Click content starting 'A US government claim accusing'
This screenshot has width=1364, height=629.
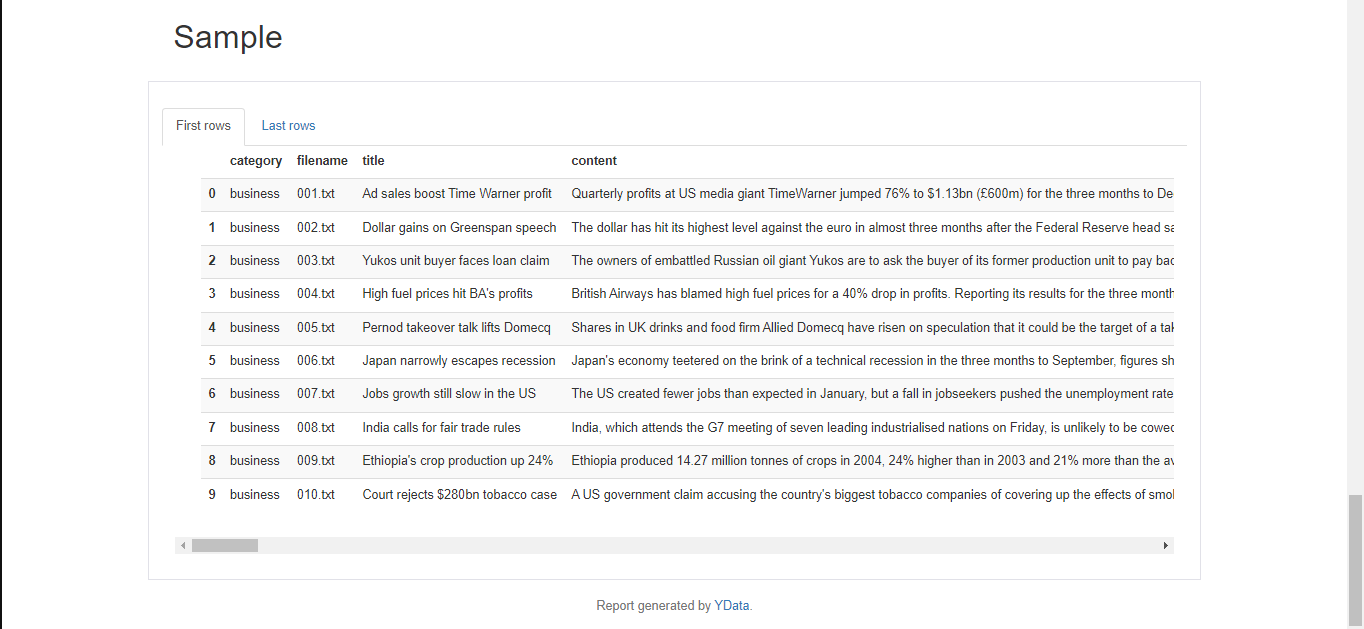coord(872,495)
